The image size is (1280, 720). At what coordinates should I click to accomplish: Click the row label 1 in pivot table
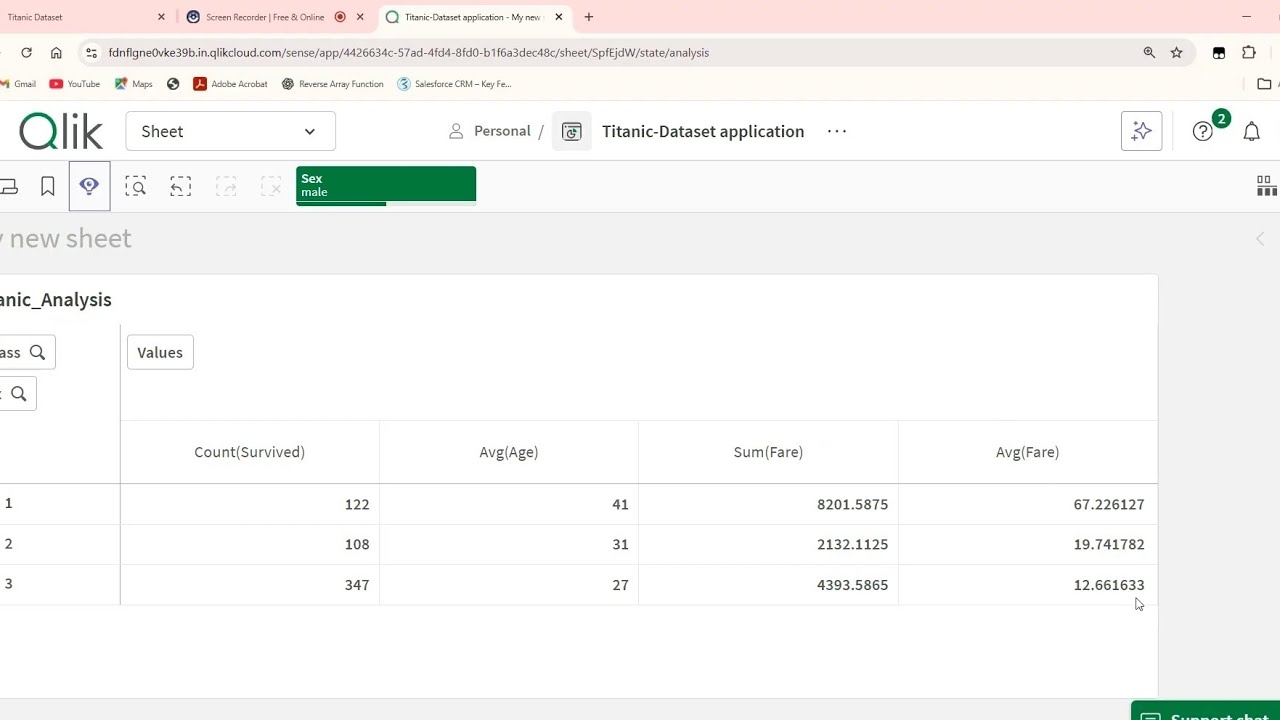[x=8, y=503]
